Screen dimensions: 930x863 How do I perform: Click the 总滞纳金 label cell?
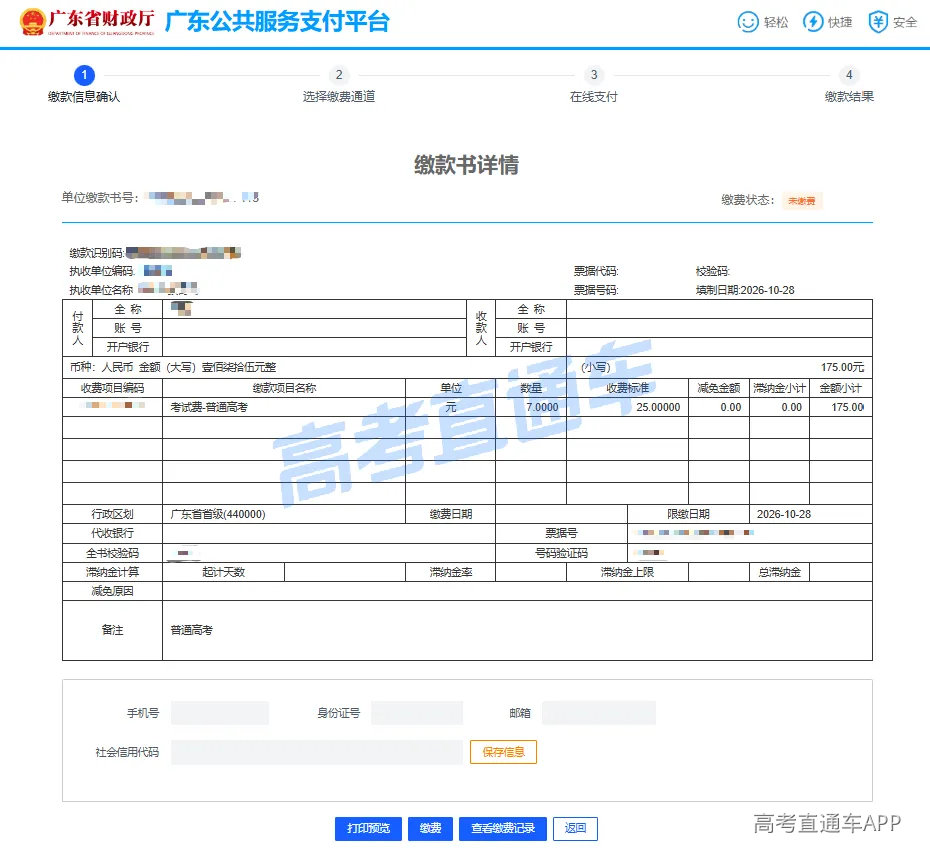tap(779, 572)
